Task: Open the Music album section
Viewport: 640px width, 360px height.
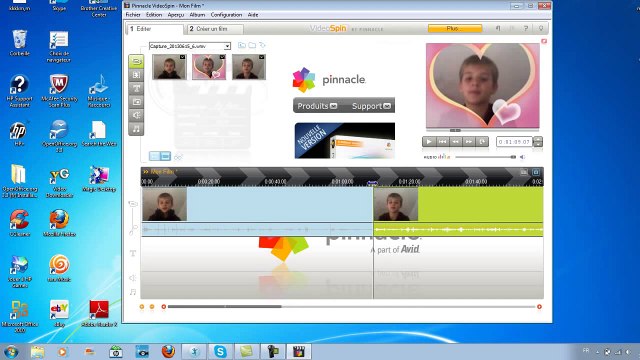Action: (136, 129)
